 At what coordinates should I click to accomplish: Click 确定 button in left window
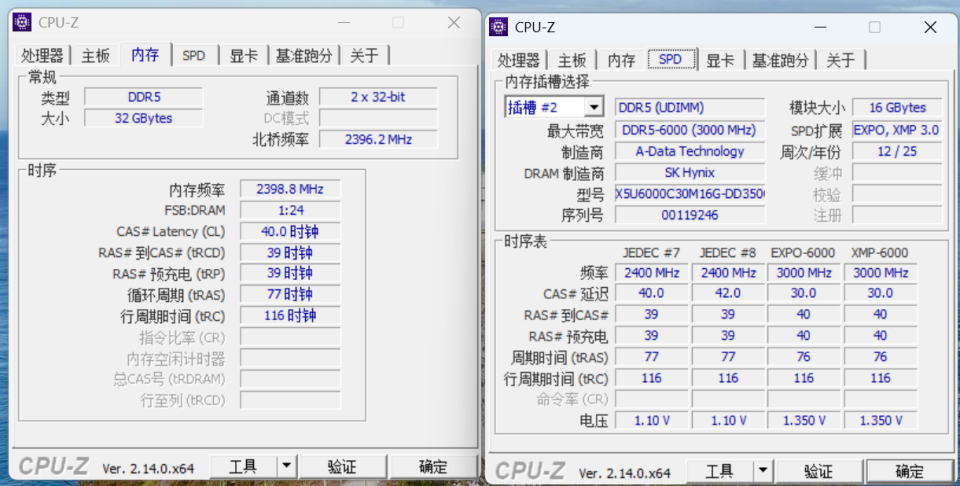coord(433,466)
